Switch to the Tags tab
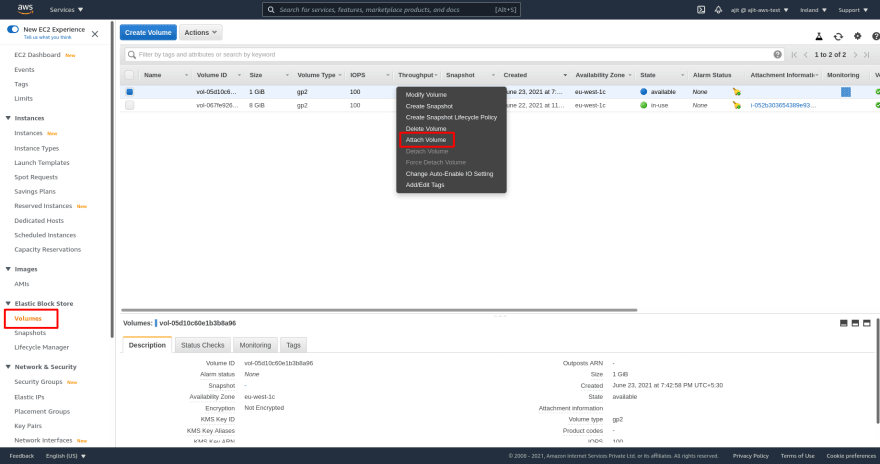This screenshot has height=464, width=880. point(294,345)
